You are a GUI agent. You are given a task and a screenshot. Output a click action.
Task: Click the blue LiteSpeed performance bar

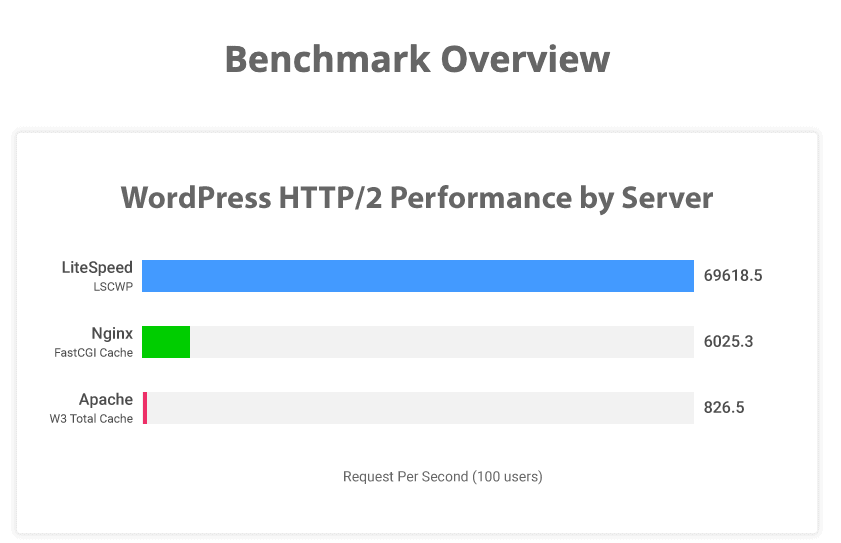(x=417, y=276)
